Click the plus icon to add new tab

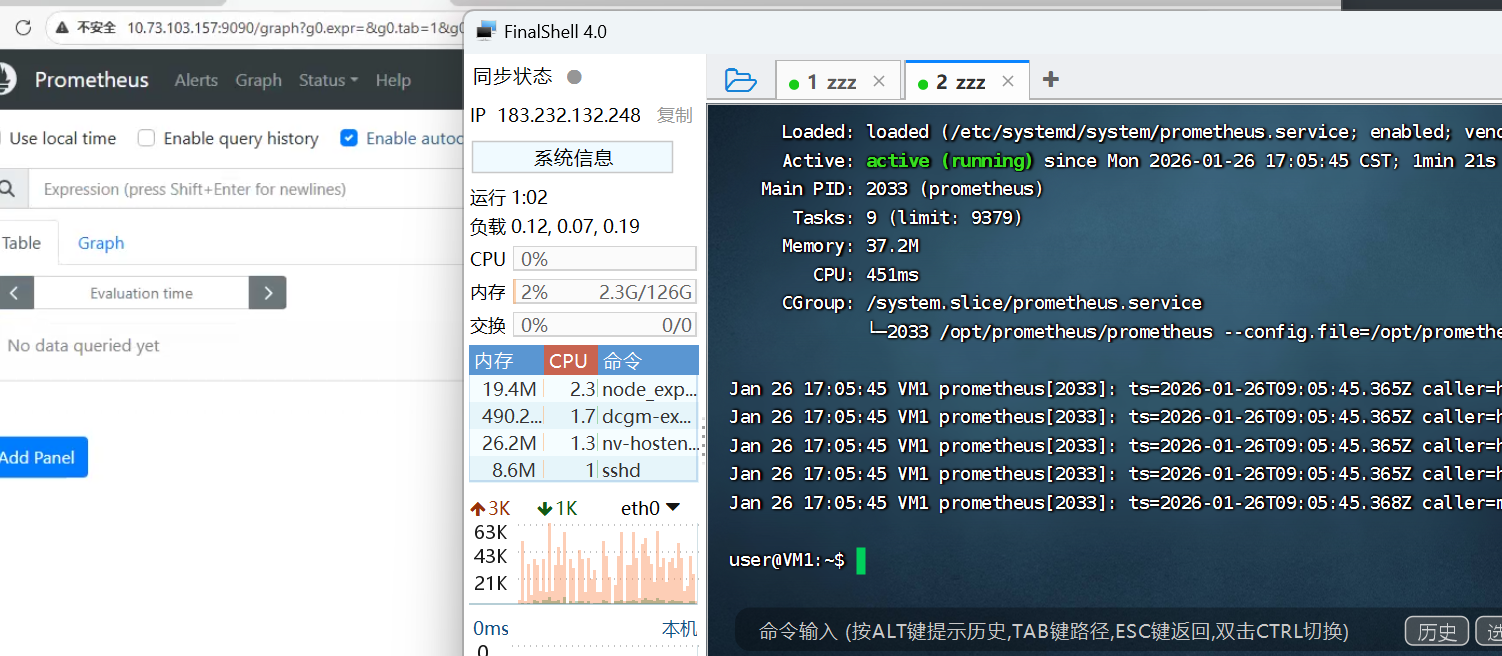tap(1050, 80)
